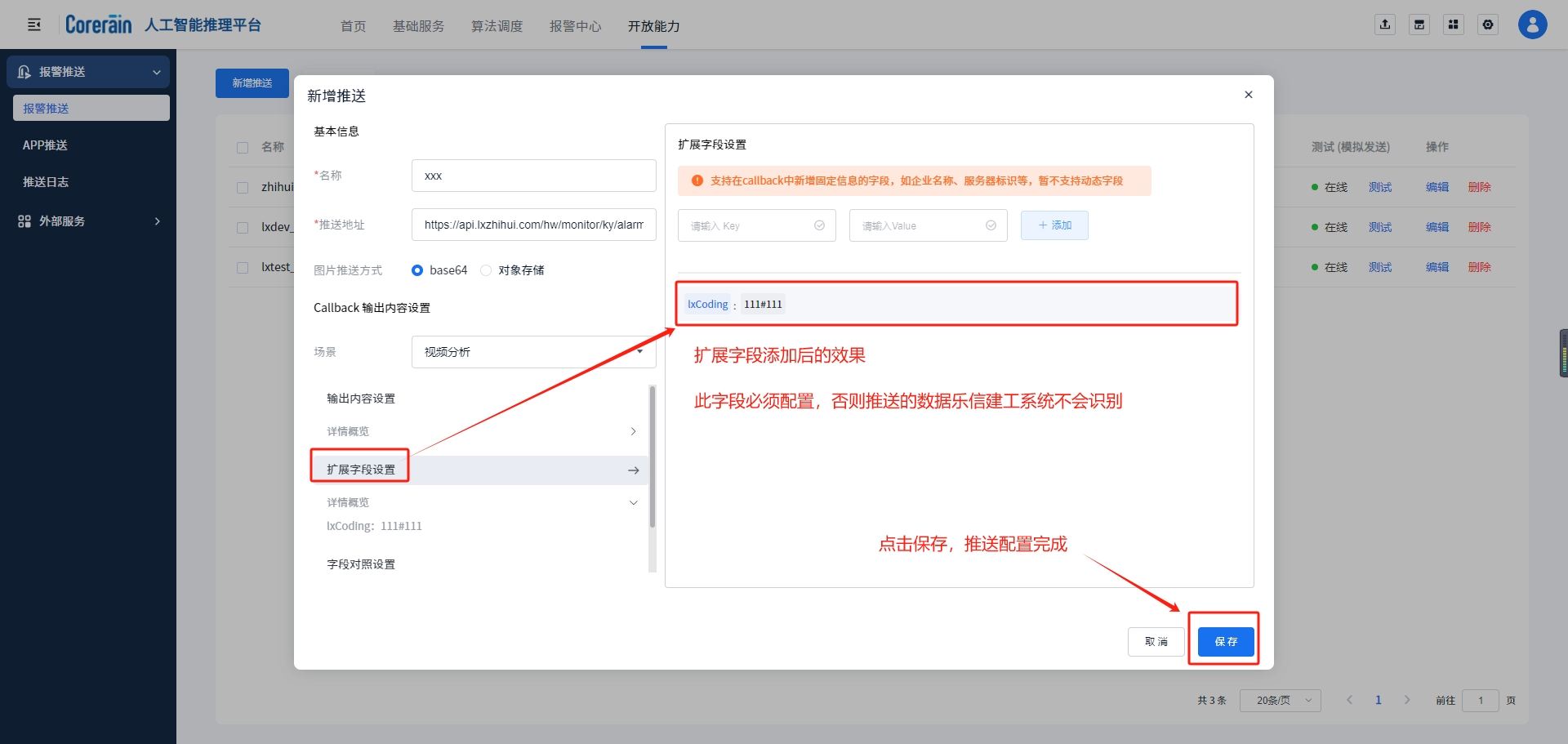
Task: Click the 外部服务 sidebar grid icon
Action: point(24,221)
